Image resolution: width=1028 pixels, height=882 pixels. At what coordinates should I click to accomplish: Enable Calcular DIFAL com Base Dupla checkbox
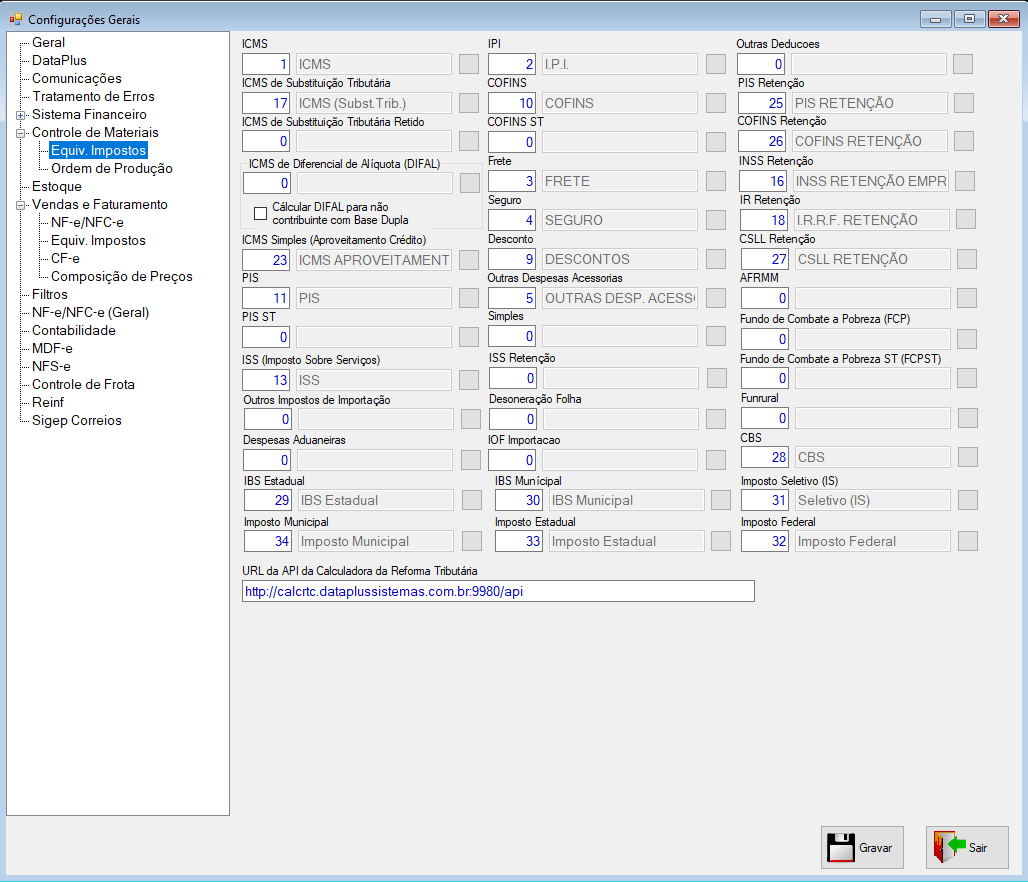click(260, 214)
